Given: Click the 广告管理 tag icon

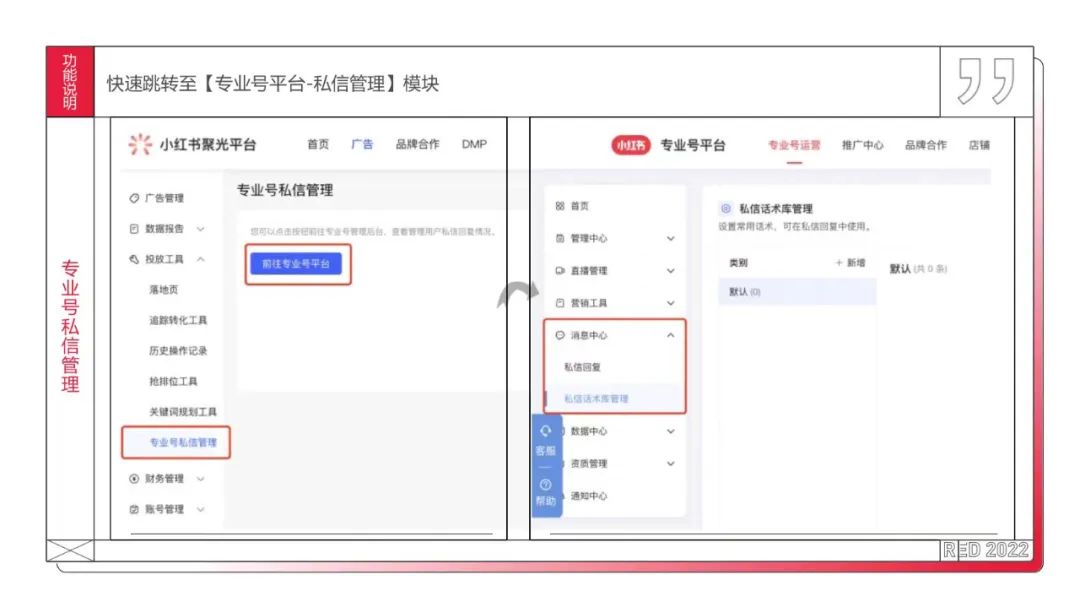Looking at the screenshot, I should click(x=134, y=198).
